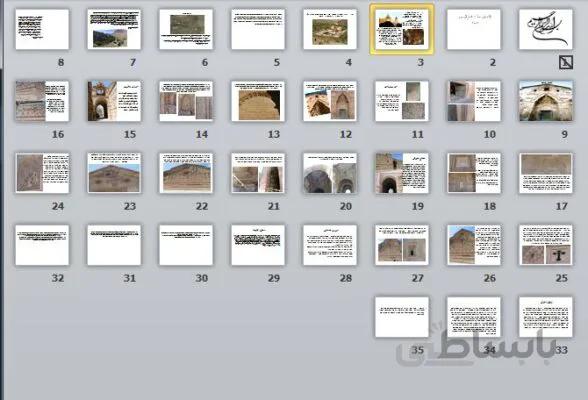Click slide 33 text thumbnail

coord(546,317)
